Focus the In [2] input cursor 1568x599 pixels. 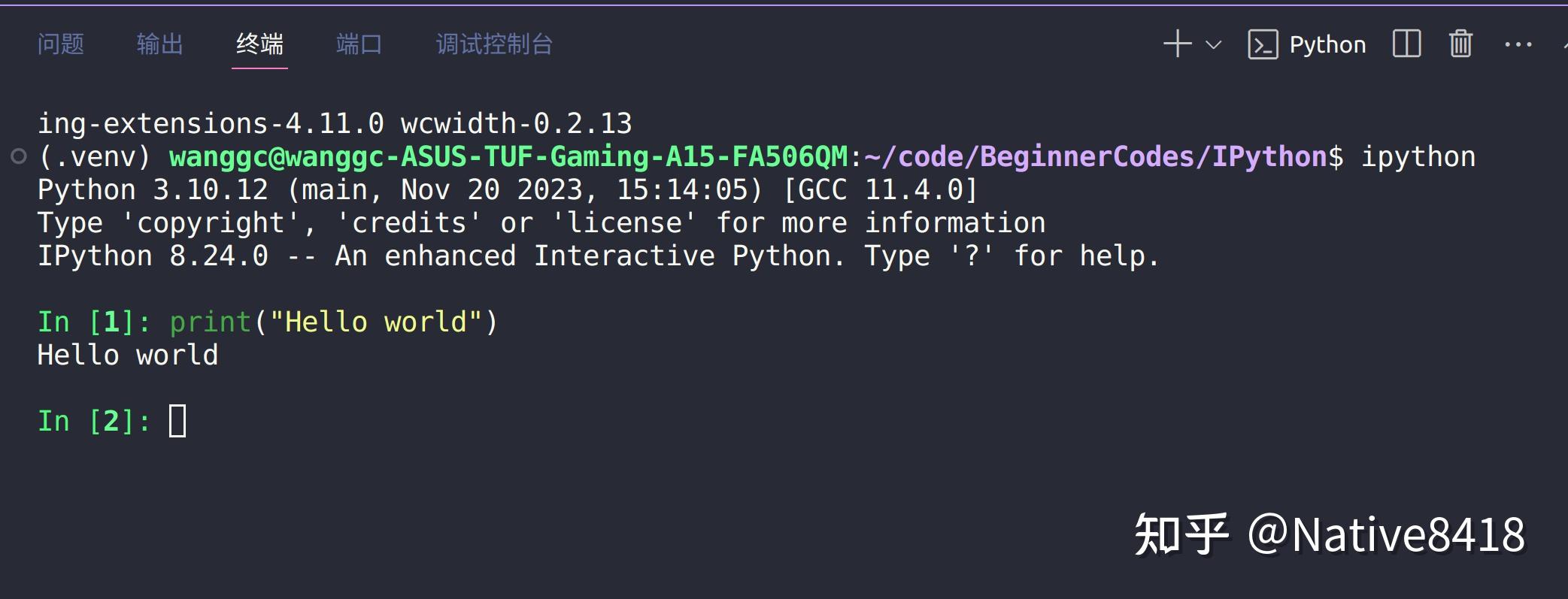pos(177,421)
